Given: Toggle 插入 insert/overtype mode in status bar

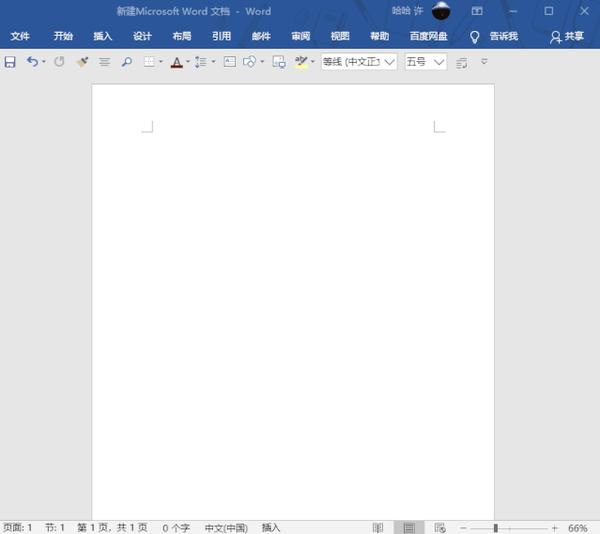Looking at the screenshot, I should pos(271,528).
